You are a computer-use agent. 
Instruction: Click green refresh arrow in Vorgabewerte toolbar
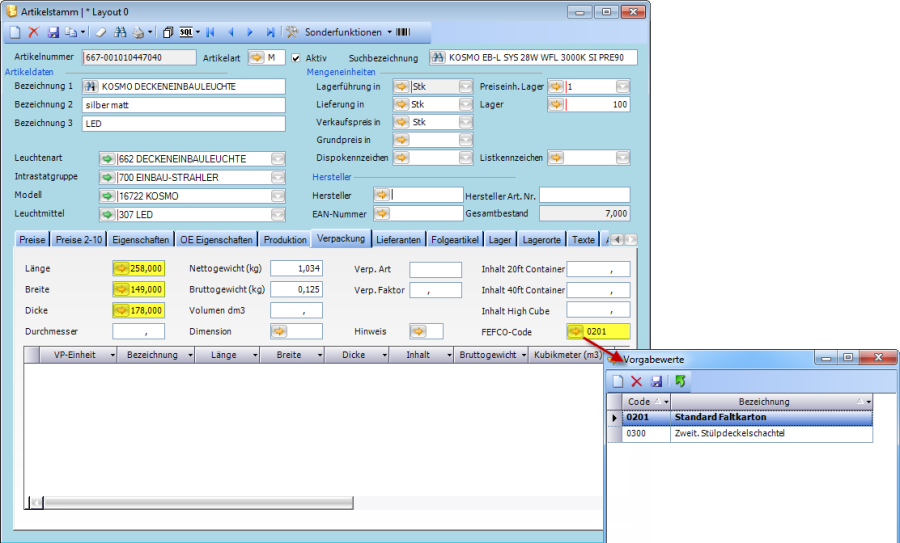[x=680, y=381]
